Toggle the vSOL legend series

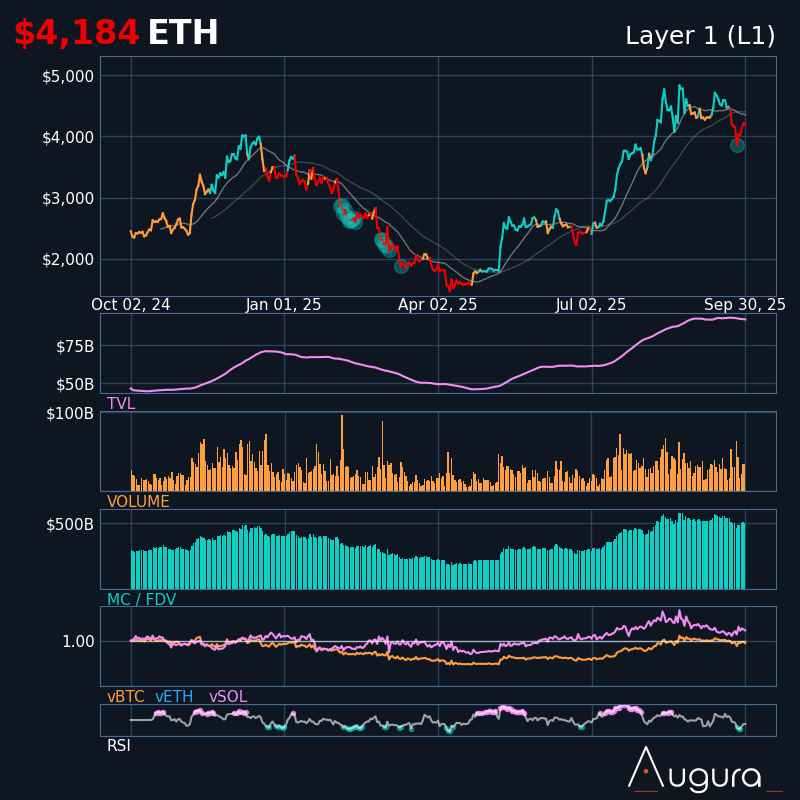[x=228, y=697]
